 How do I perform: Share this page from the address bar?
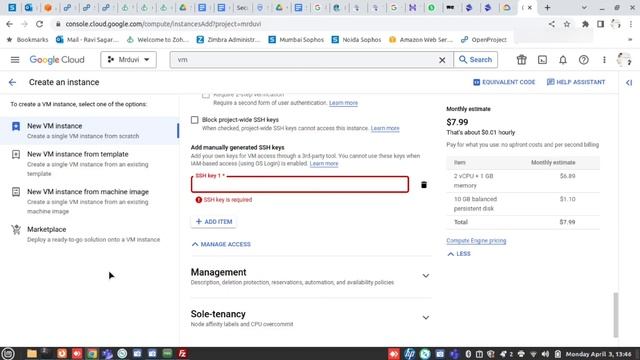(551, 24)
